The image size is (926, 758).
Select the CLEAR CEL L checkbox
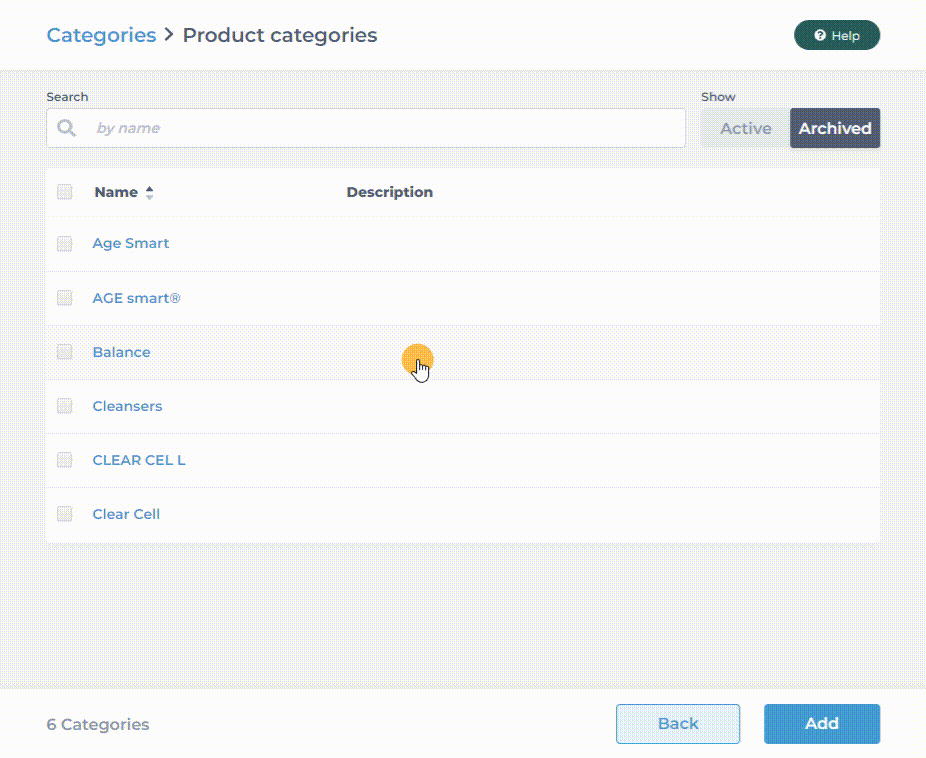click(x=64, y=460)
